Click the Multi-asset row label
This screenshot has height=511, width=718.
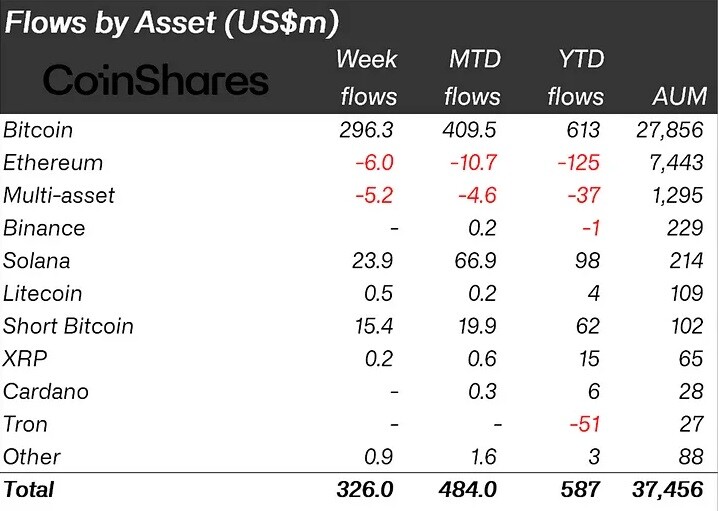point(59,196)
